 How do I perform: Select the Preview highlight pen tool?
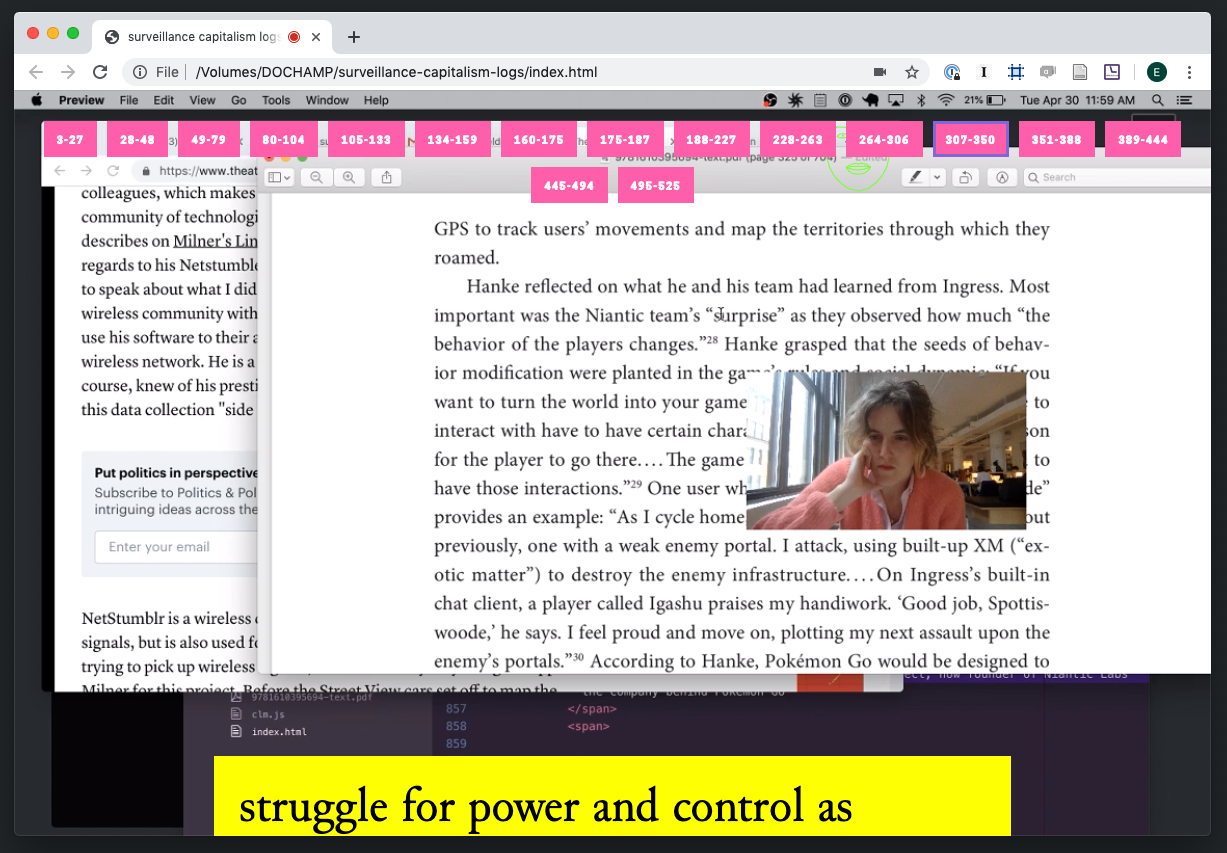tap(915, 177)
